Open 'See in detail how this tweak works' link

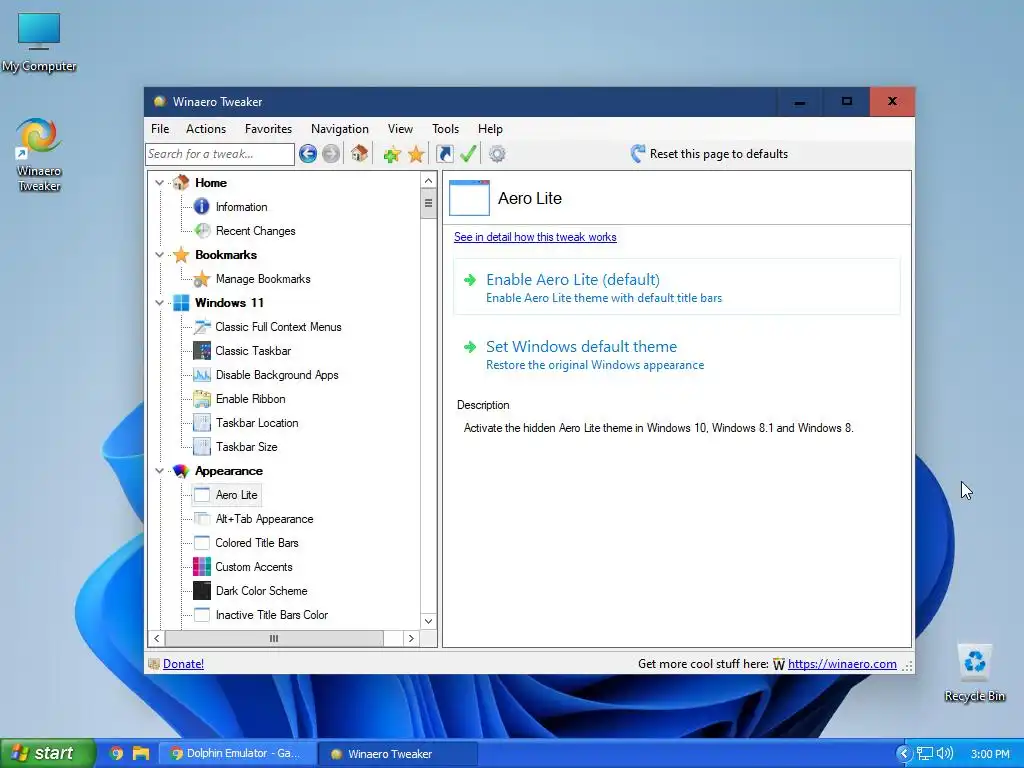535,237
